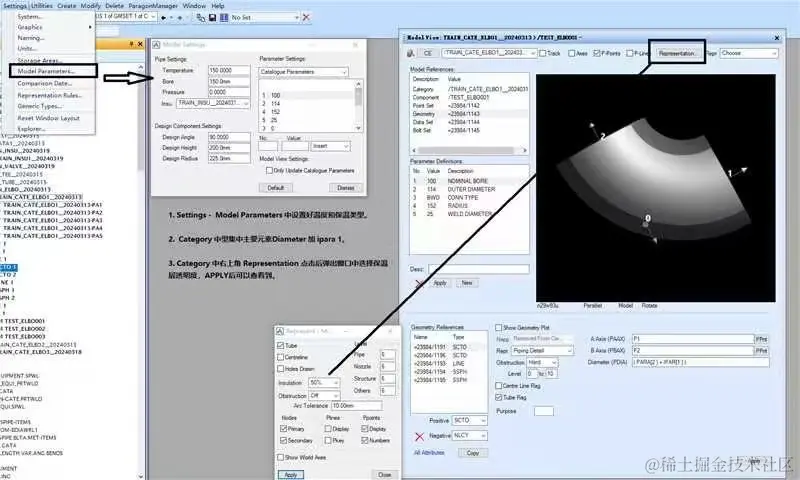Click the Copy button under Geometry References

pyautogui.click(x=473, y=453)
